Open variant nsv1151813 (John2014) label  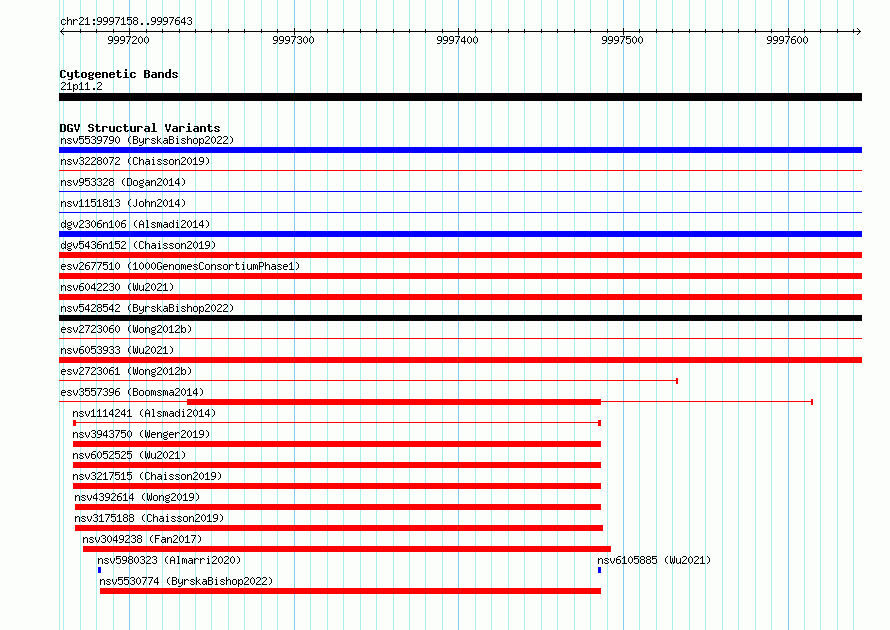(x=123, y=203)
